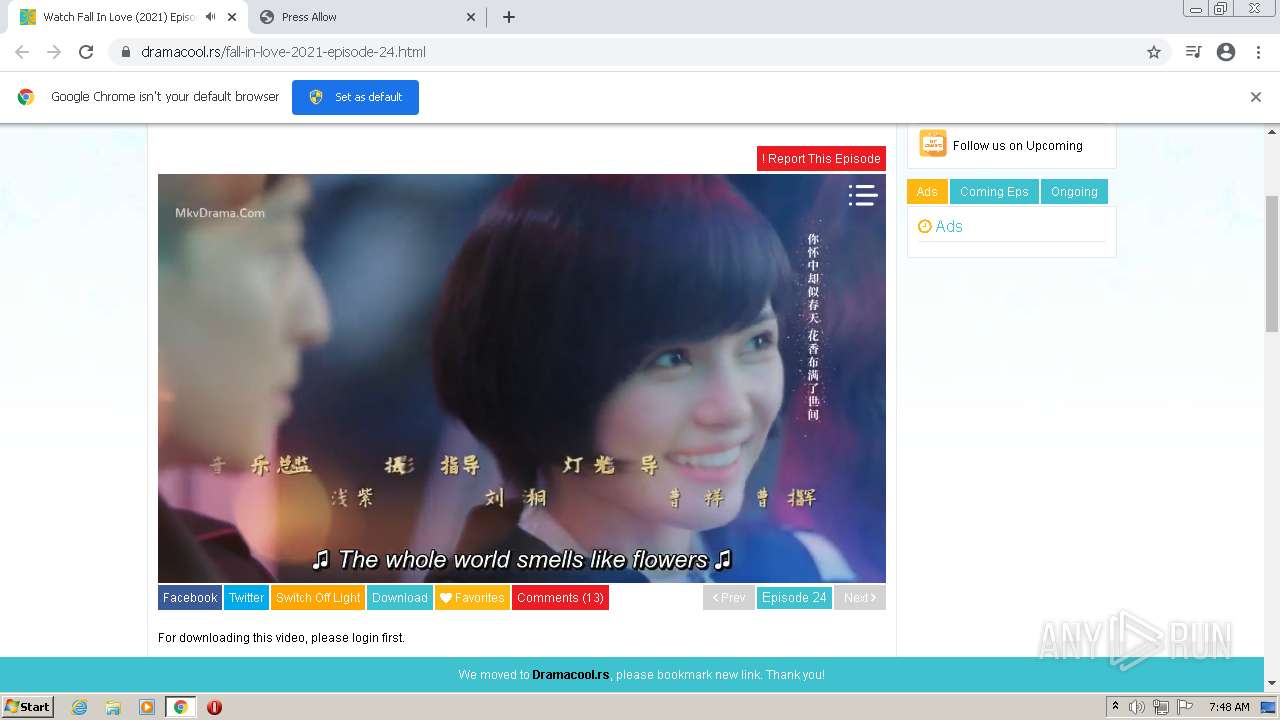Click the 7:48 AM system clock
The width and height of the screenshot is (1280, 720).
(1229, 707)
